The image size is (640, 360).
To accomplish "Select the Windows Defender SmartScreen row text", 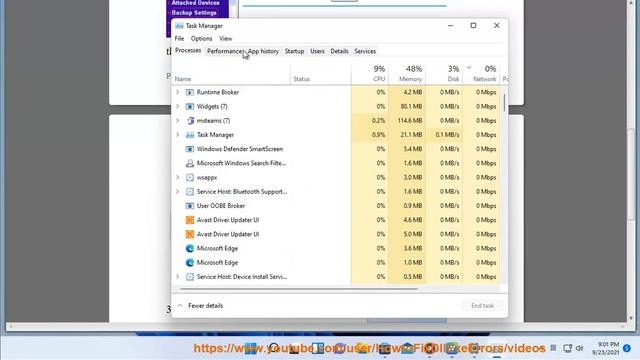I will pyautogui.click(x=240, y=149).
